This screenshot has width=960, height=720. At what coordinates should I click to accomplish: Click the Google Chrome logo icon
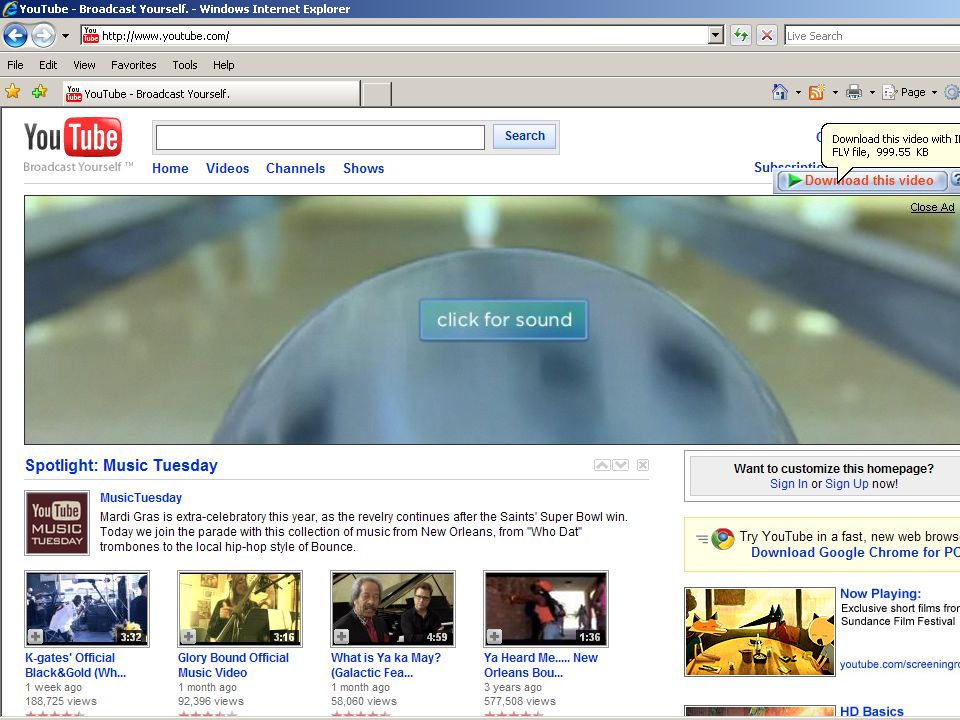pos(722,539)
